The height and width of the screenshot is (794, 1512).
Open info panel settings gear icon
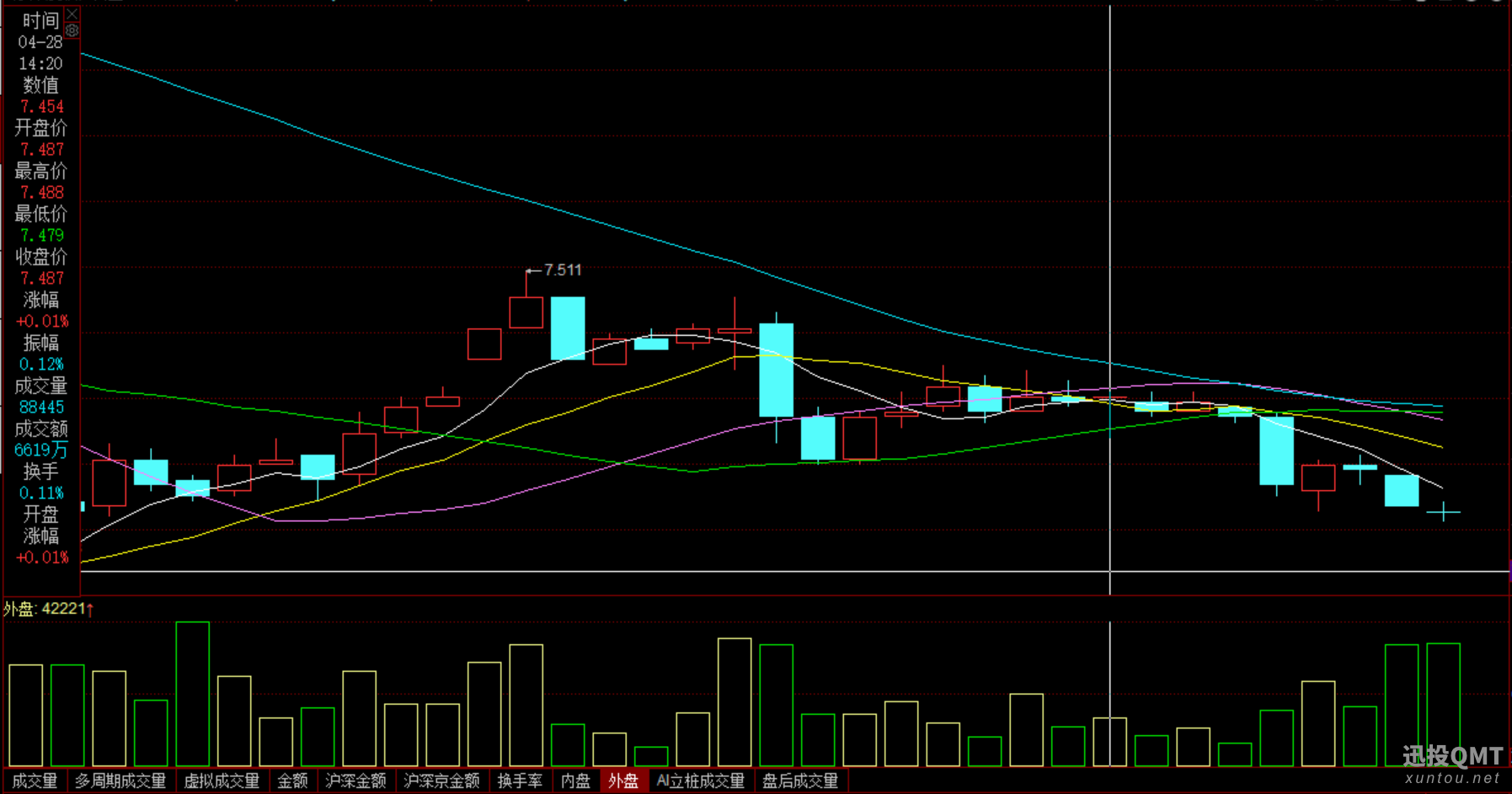(x=72, y=30)
